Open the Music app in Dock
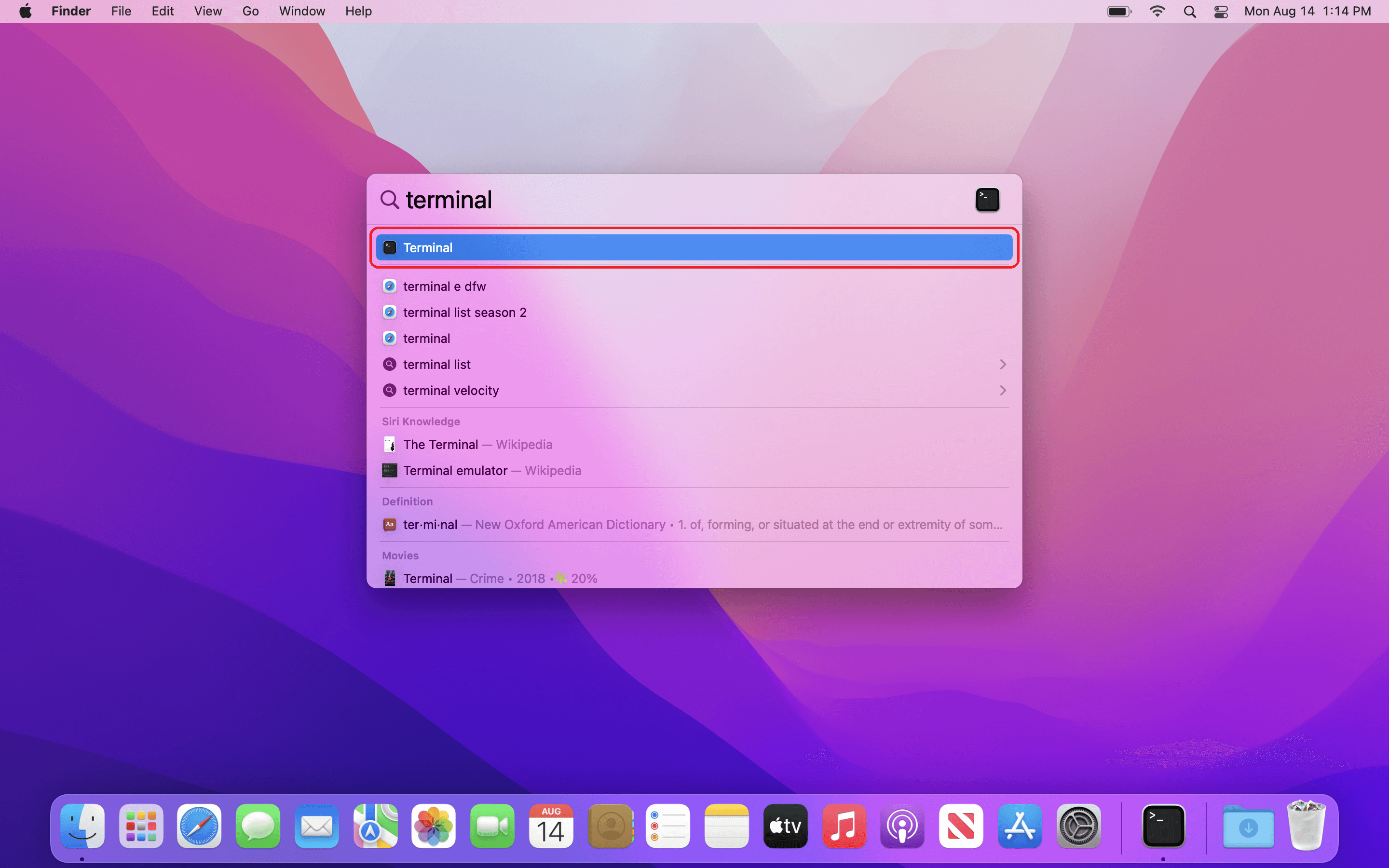The height and width of the screenshot is (868, 1389). [843, 826]
